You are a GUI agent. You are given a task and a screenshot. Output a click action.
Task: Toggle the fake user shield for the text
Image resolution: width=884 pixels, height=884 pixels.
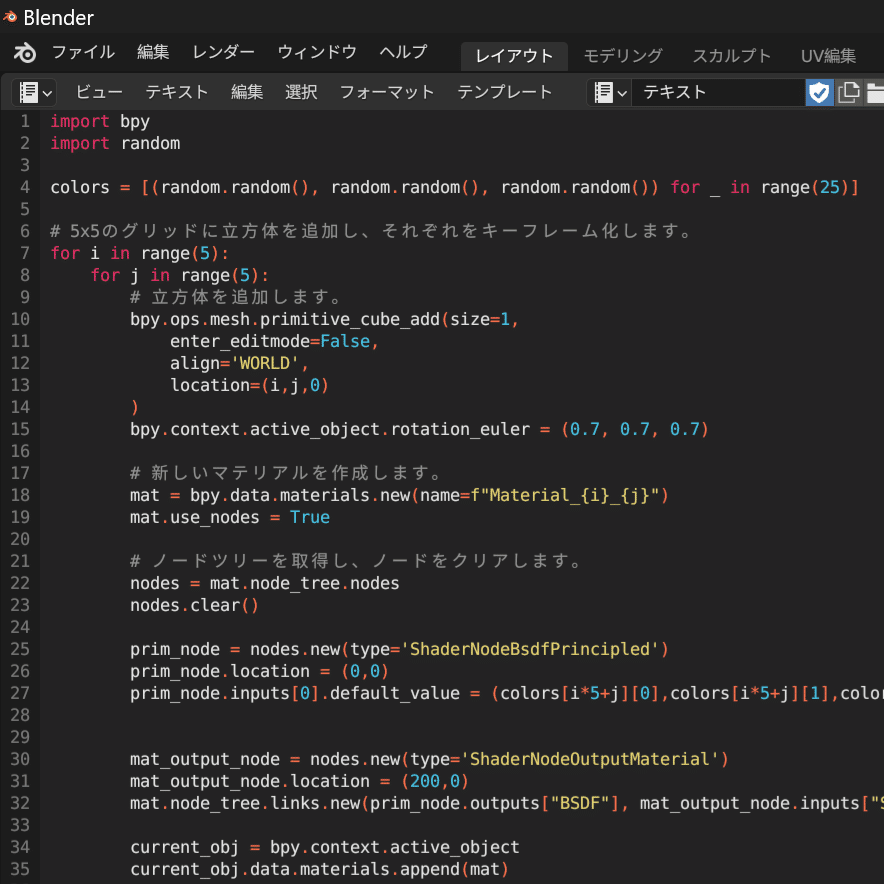click(x=821, y=92)
